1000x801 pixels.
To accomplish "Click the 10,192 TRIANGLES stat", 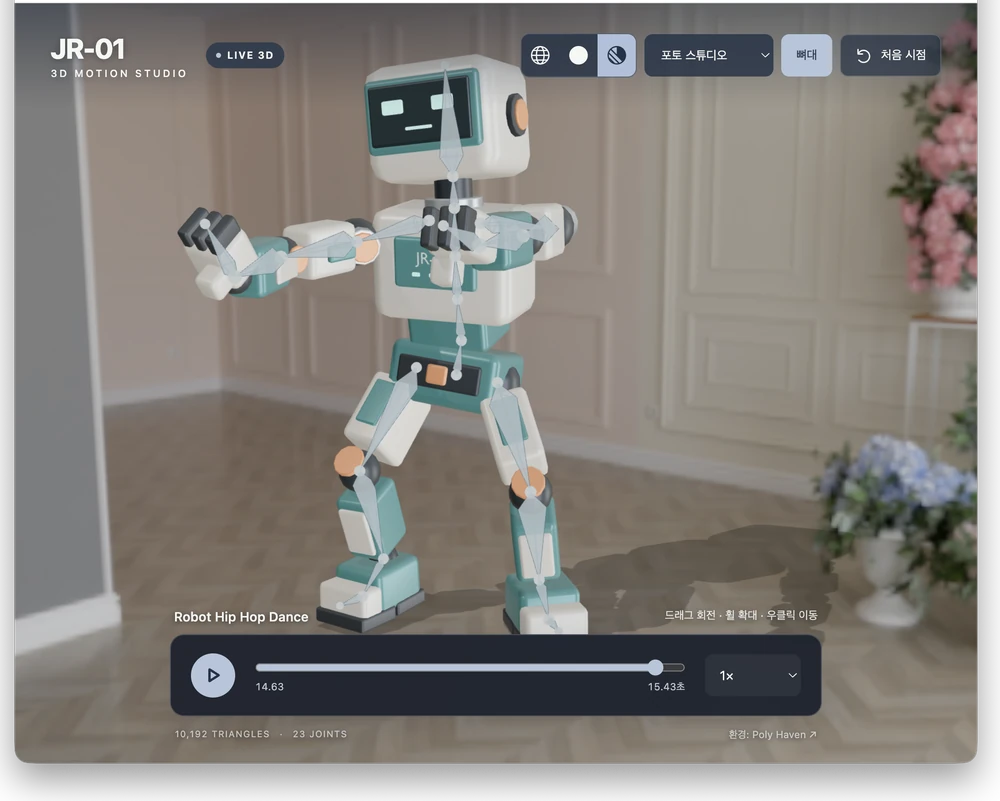I will click(222, 734).
